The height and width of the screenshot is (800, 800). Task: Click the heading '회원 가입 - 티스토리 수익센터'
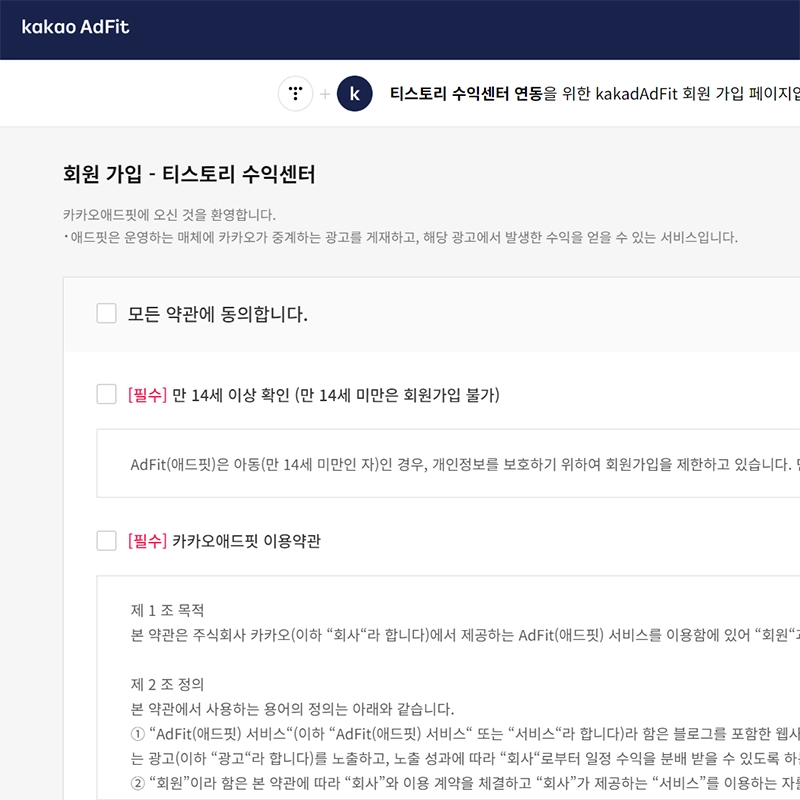189,174
